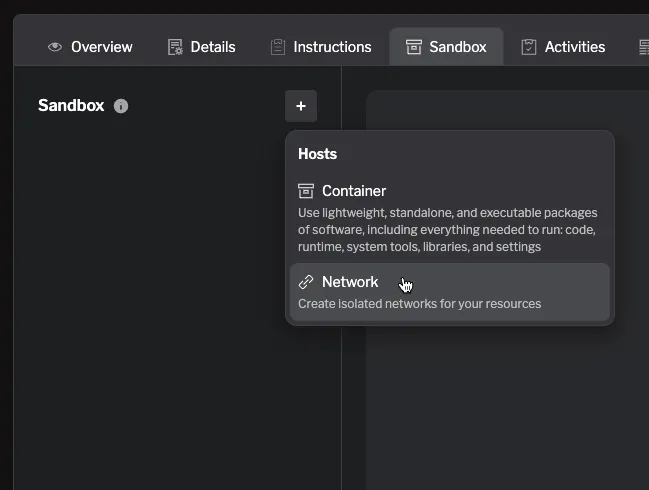Click the 'Hosts' menu heading
The image size is (649, 490).
tap(317, 154)
